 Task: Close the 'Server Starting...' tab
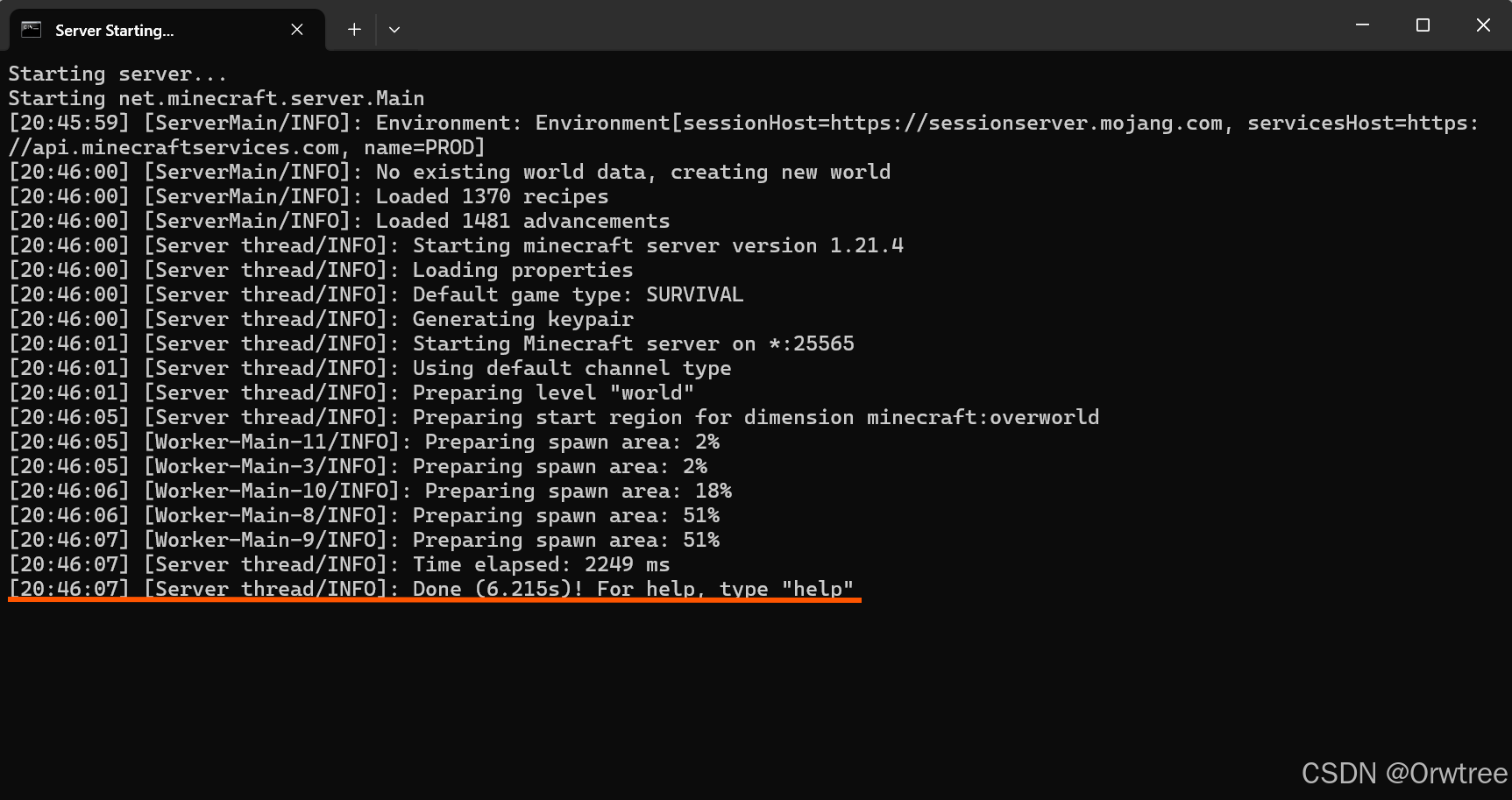point(297,30)
